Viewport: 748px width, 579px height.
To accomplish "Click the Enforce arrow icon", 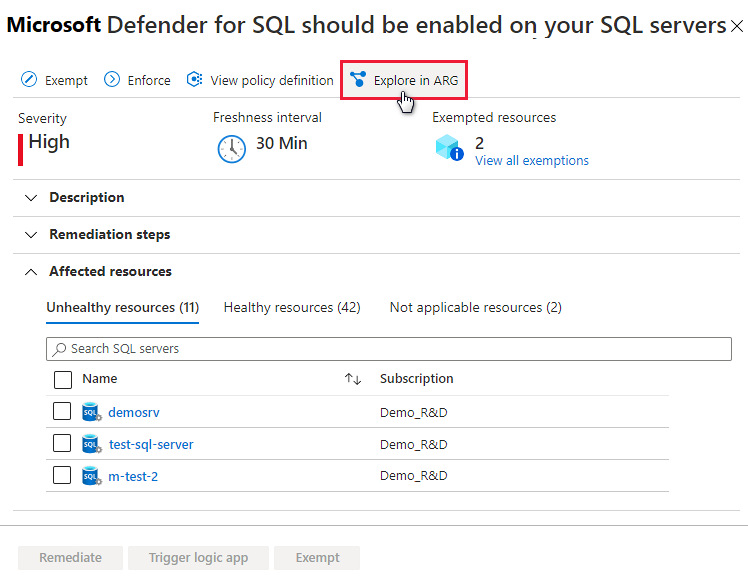I will pos(112,80).
